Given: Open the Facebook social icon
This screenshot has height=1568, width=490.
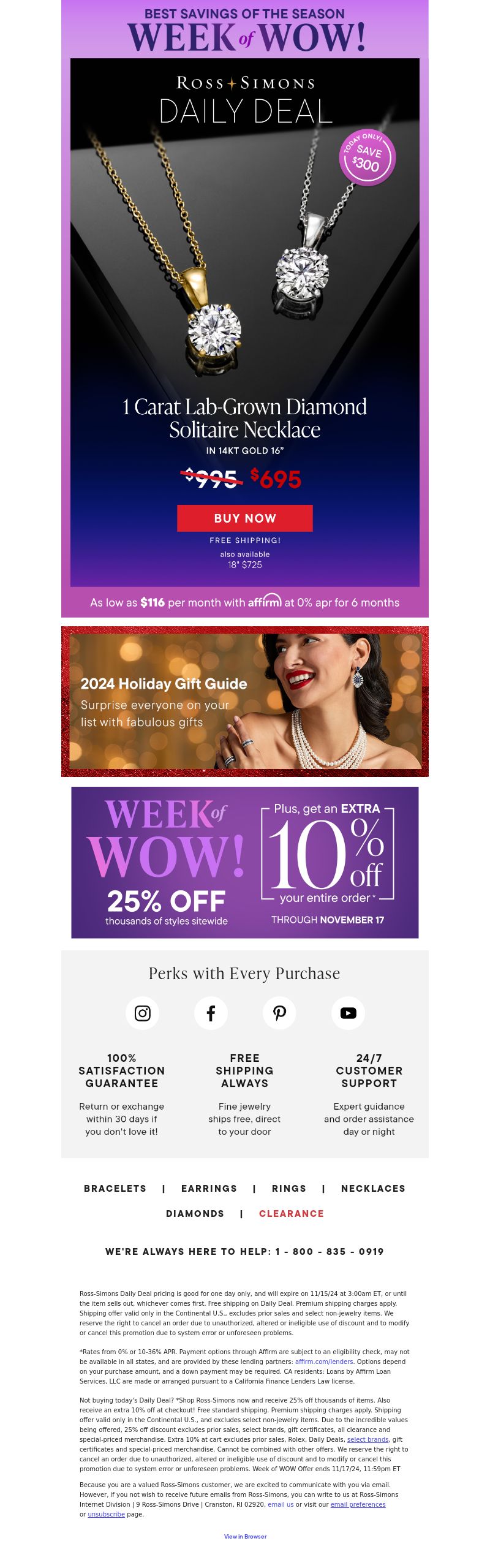Looking at the screenshot, I should tap(211, 1013).
